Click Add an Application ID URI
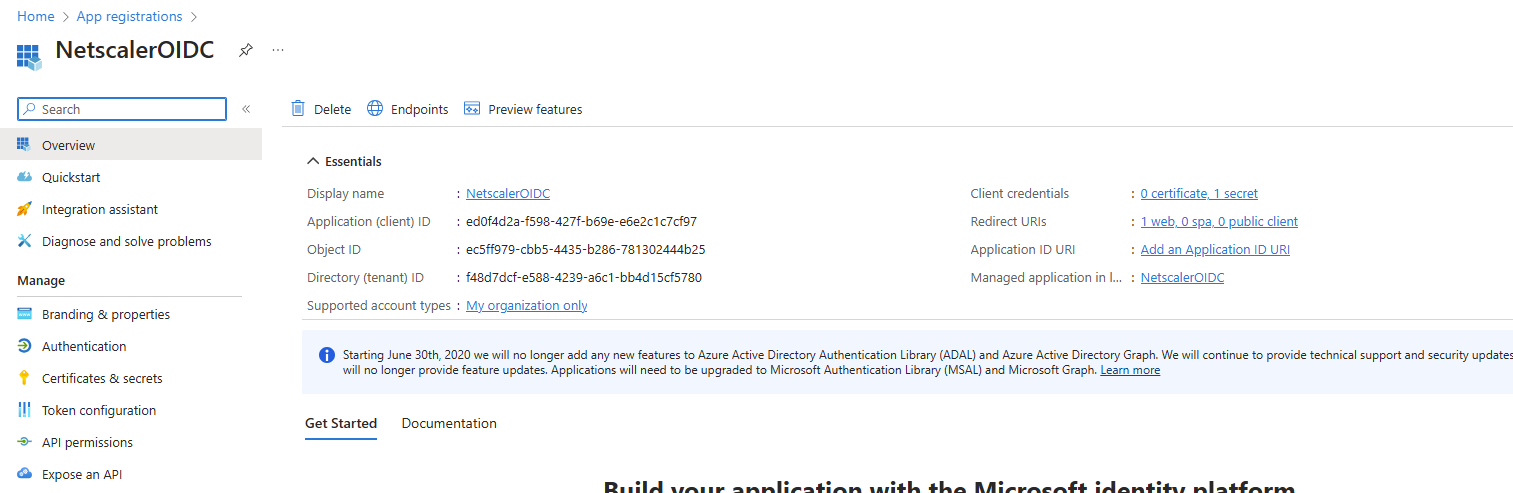1513x493 pixels. (1215, 249)
